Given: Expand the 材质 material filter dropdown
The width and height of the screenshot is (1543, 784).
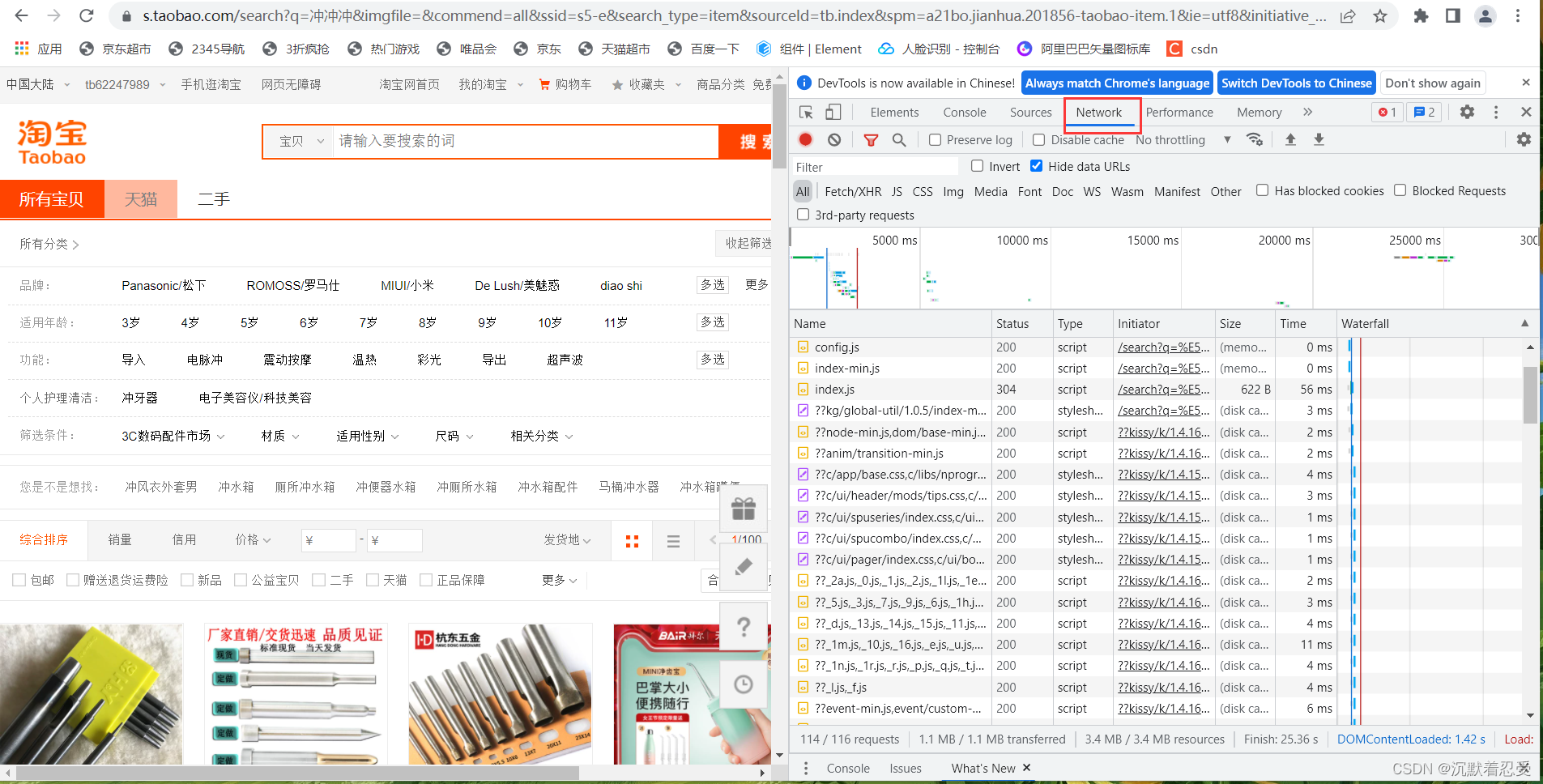Looking at the screenshot, I should [280, 436].
